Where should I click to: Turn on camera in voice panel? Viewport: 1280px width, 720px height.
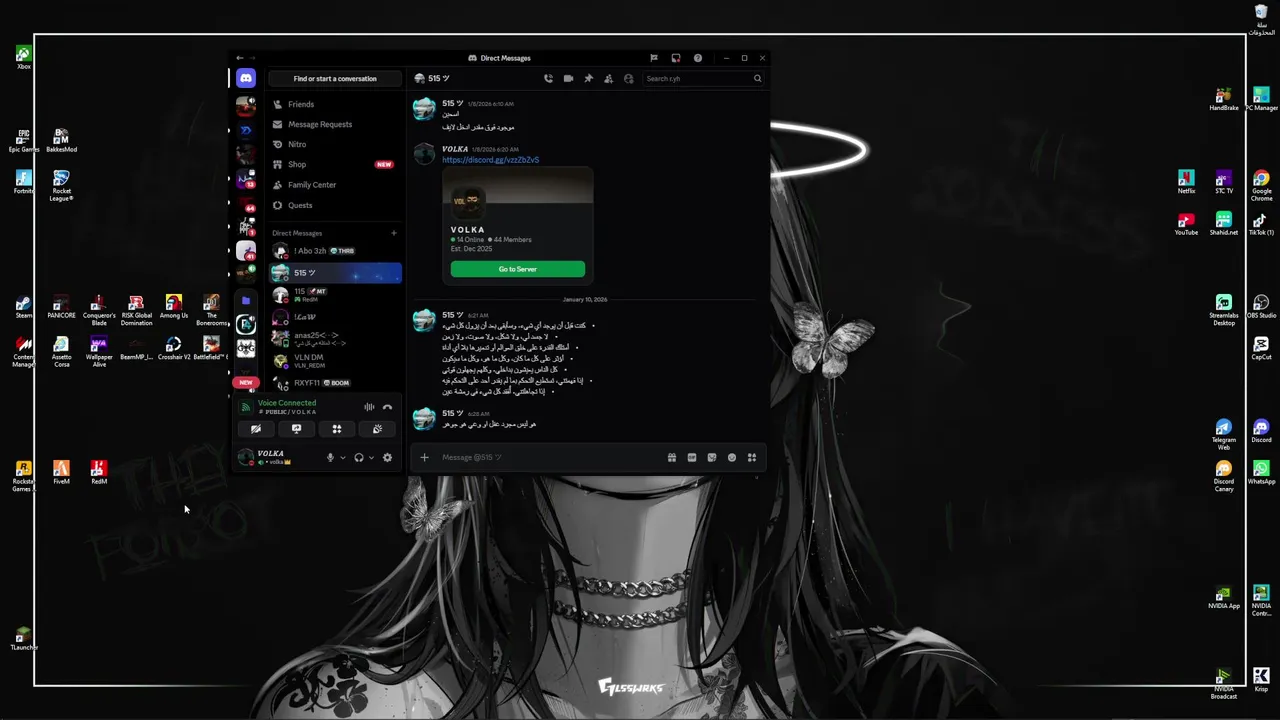tap(256, 429)
